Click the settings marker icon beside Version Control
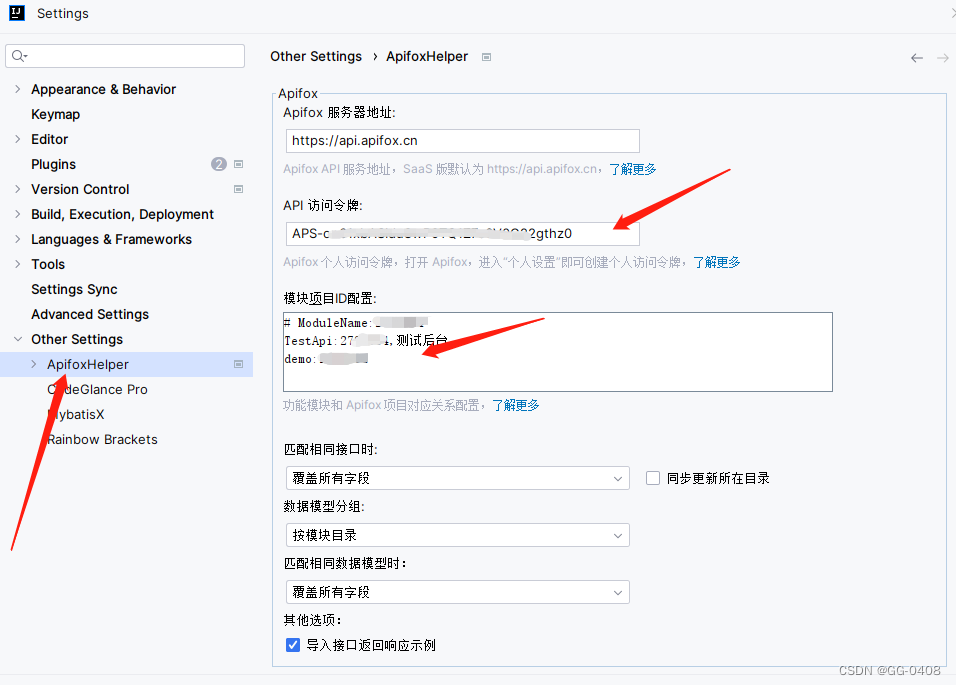 [239, 189]
